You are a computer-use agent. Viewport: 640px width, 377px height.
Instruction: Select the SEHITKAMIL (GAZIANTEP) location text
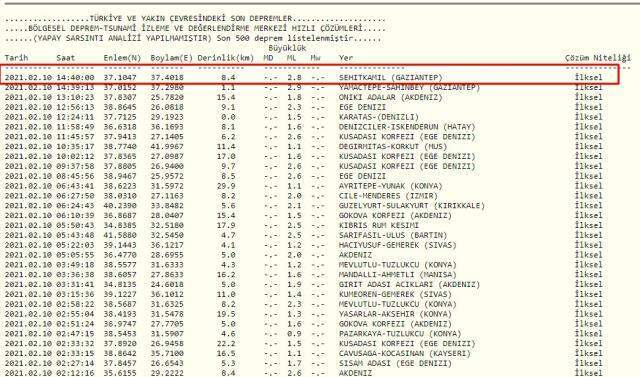coord(391,78)
